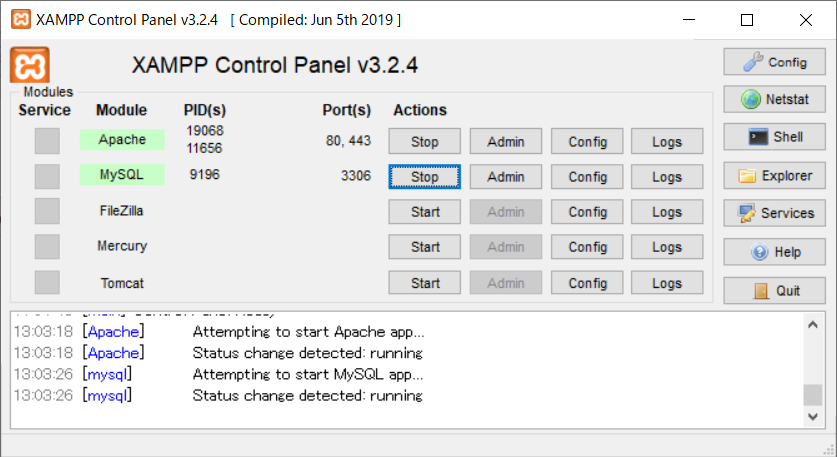The height and width of the screenshot is (457, 837).
Task: View Mercury Logs
Action: pos(667,247)
